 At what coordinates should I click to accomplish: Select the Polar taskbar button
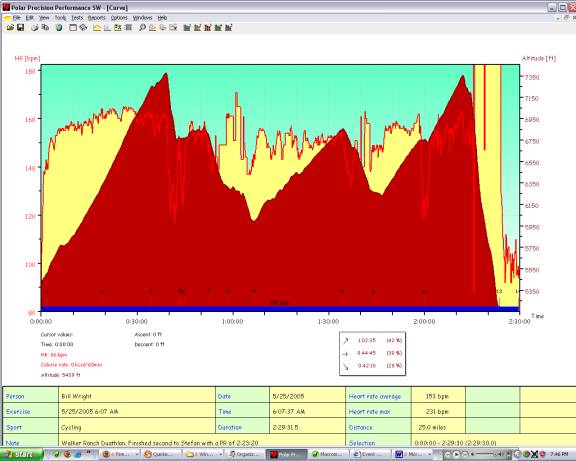tap(286, 454)
